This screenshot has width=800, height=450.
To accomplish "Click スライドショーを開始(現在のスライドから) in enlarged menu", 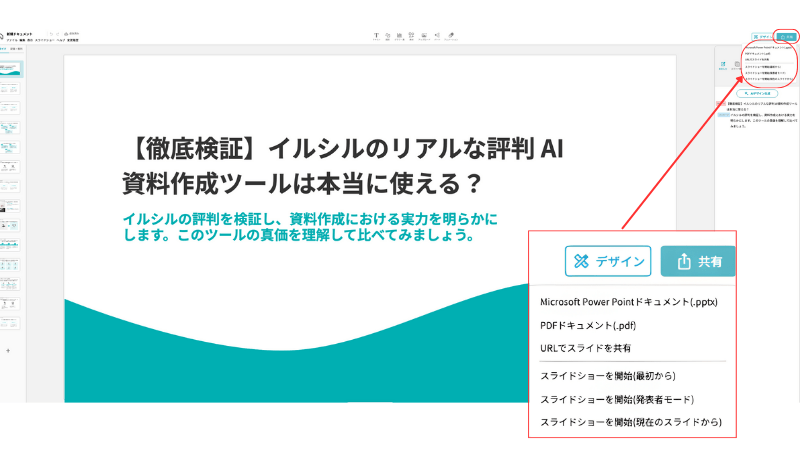I will [631, 422].
